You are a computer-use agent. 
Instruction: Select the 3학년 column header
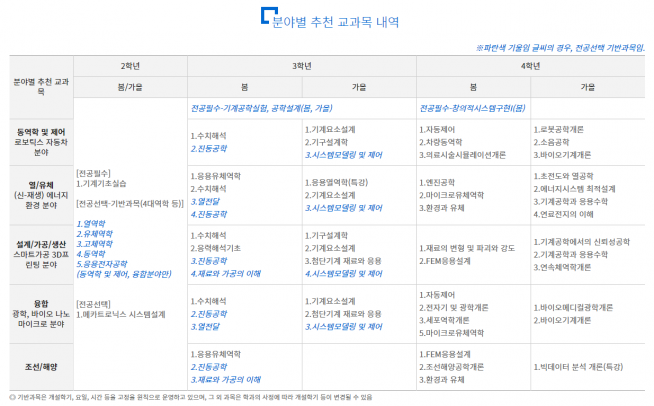(302, 66)
